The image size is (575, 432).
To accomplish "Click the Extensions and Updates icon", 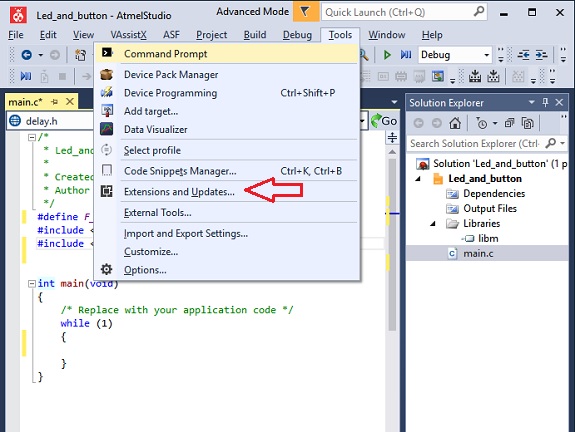I will point(107,191).
